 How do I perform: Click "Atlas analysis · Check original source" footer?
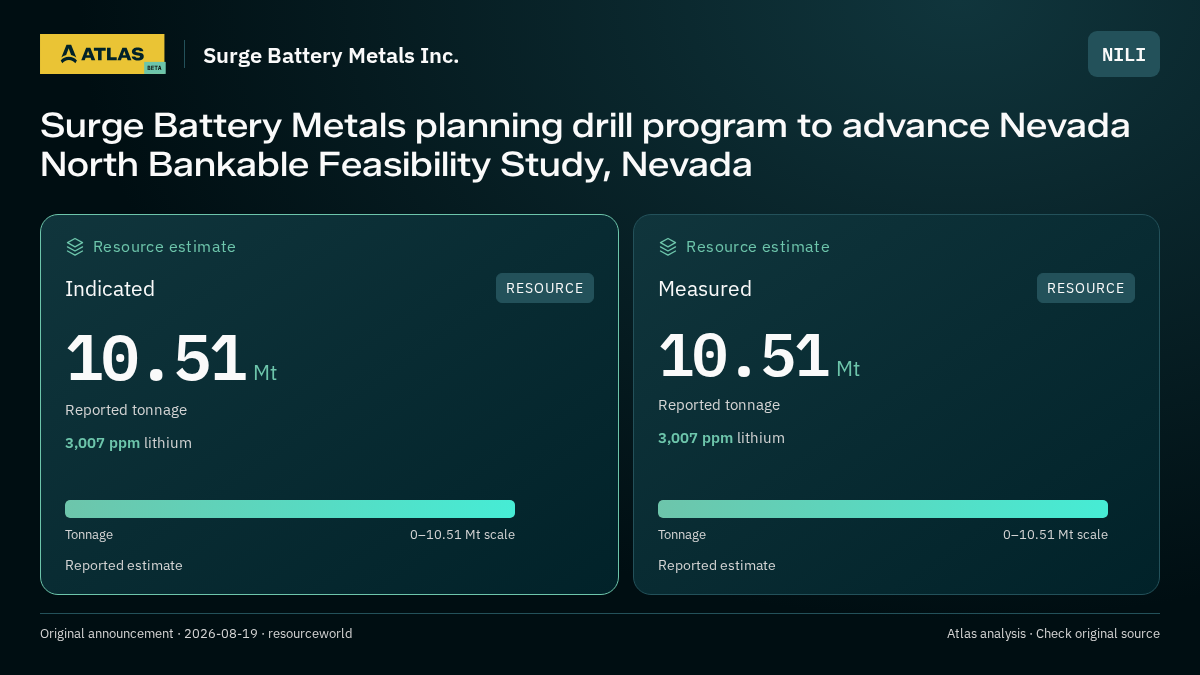point(1053,634)
